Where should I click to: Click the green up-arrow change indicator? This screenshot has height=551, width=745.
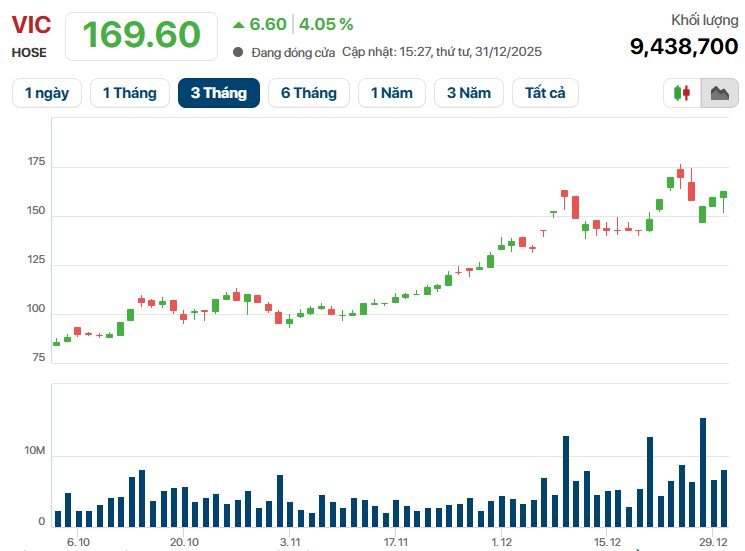(238, 24)
